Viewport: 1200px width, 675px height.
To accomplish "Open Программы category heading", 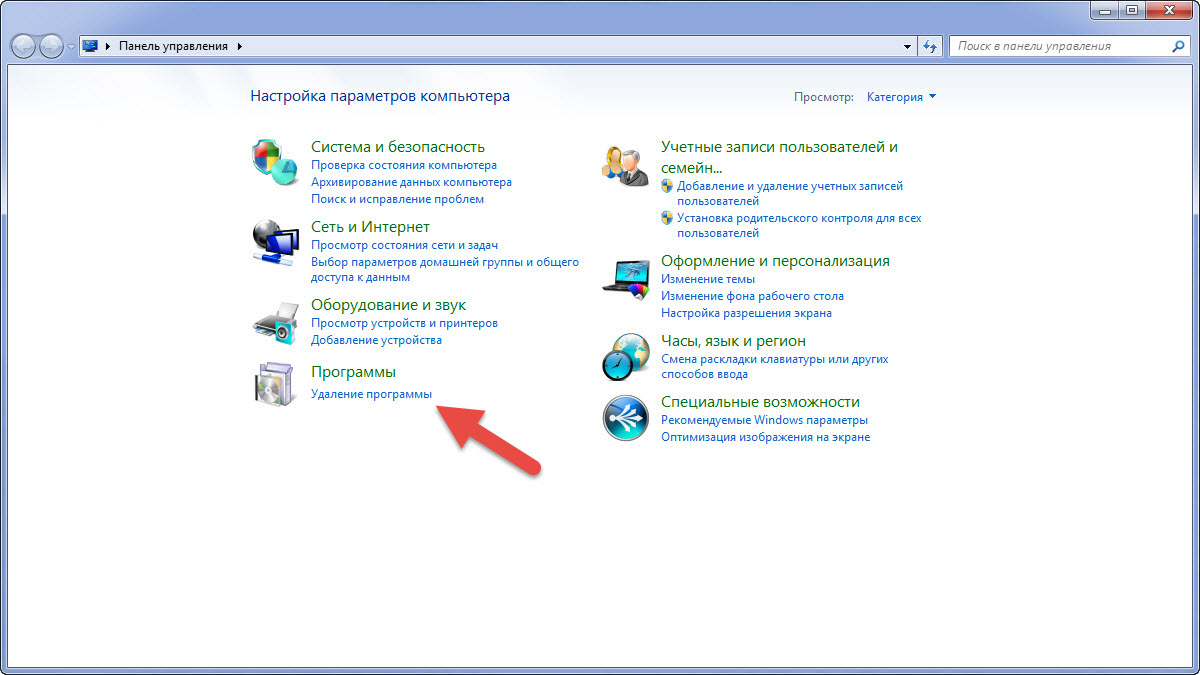I will point(353,372).
